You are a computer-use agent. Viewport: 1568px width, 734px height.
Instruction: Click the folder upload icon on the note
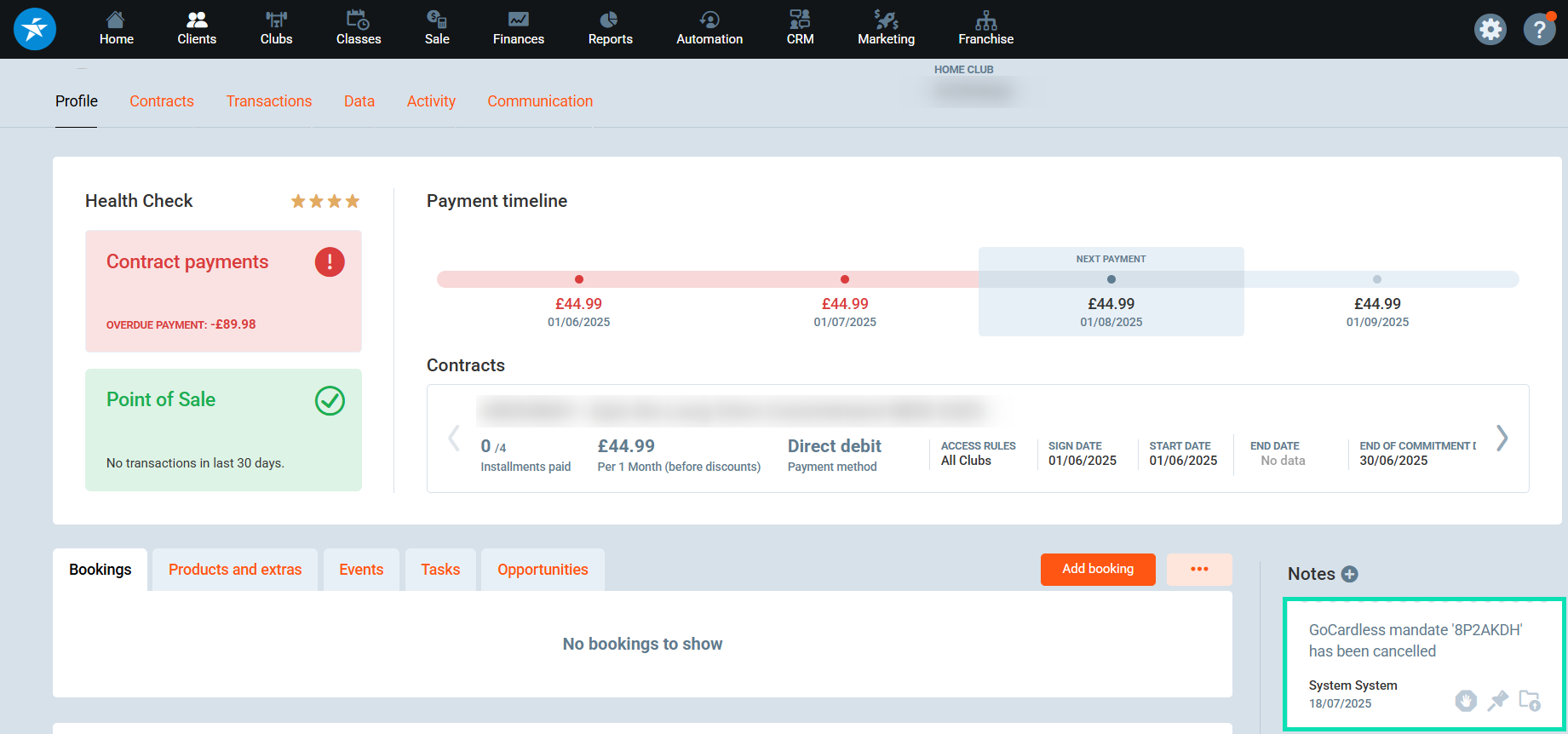pyautogui.click(x=1530, y=701)
